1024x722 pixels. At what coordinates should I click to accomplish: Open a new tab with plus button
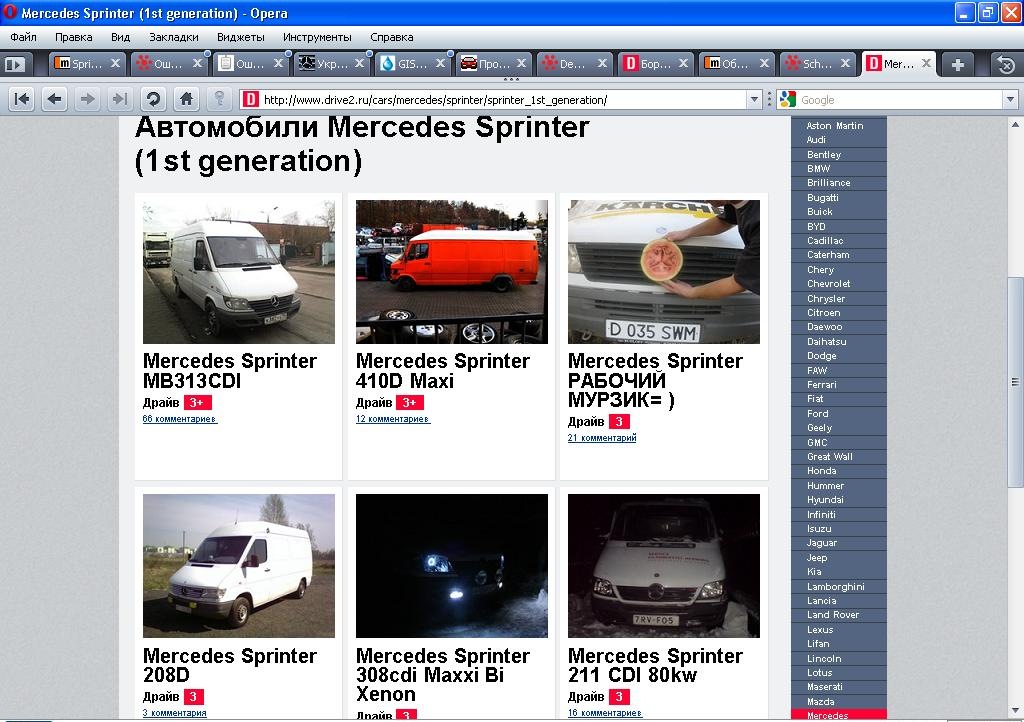tap(958, 64)
